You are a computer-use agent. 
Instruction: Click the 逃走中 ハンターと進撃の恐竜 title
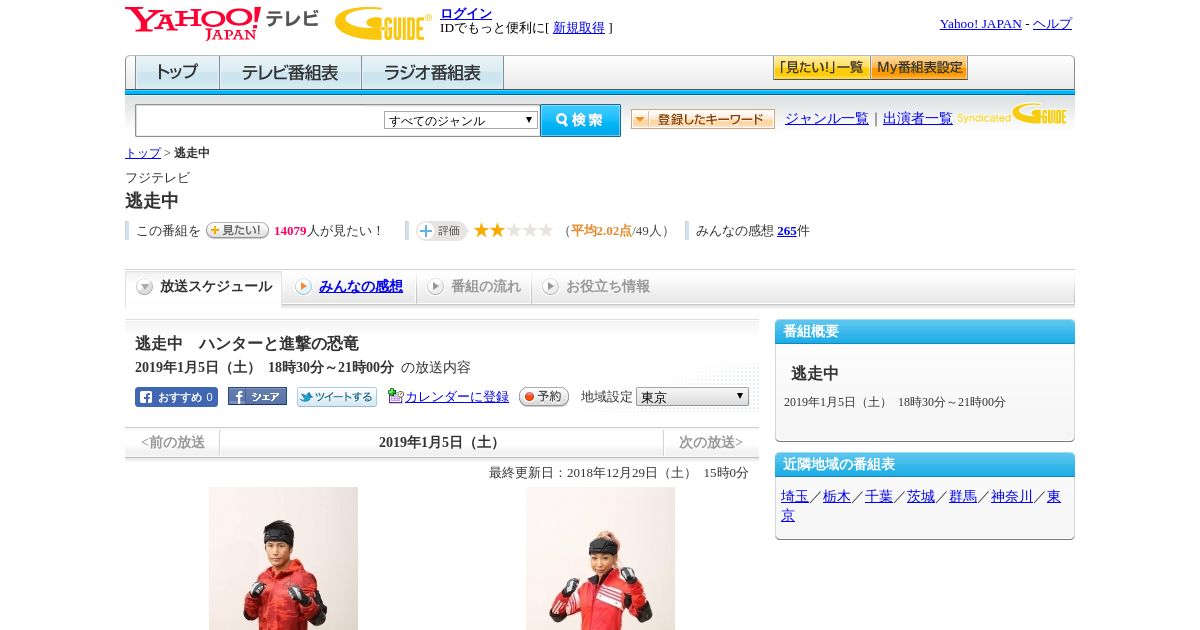(247, 344)
